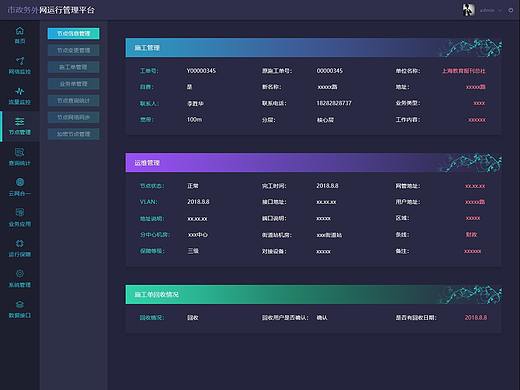Click the street station value xxx街道站
Viewport: 520px width, 390px height.
point(329,235)
